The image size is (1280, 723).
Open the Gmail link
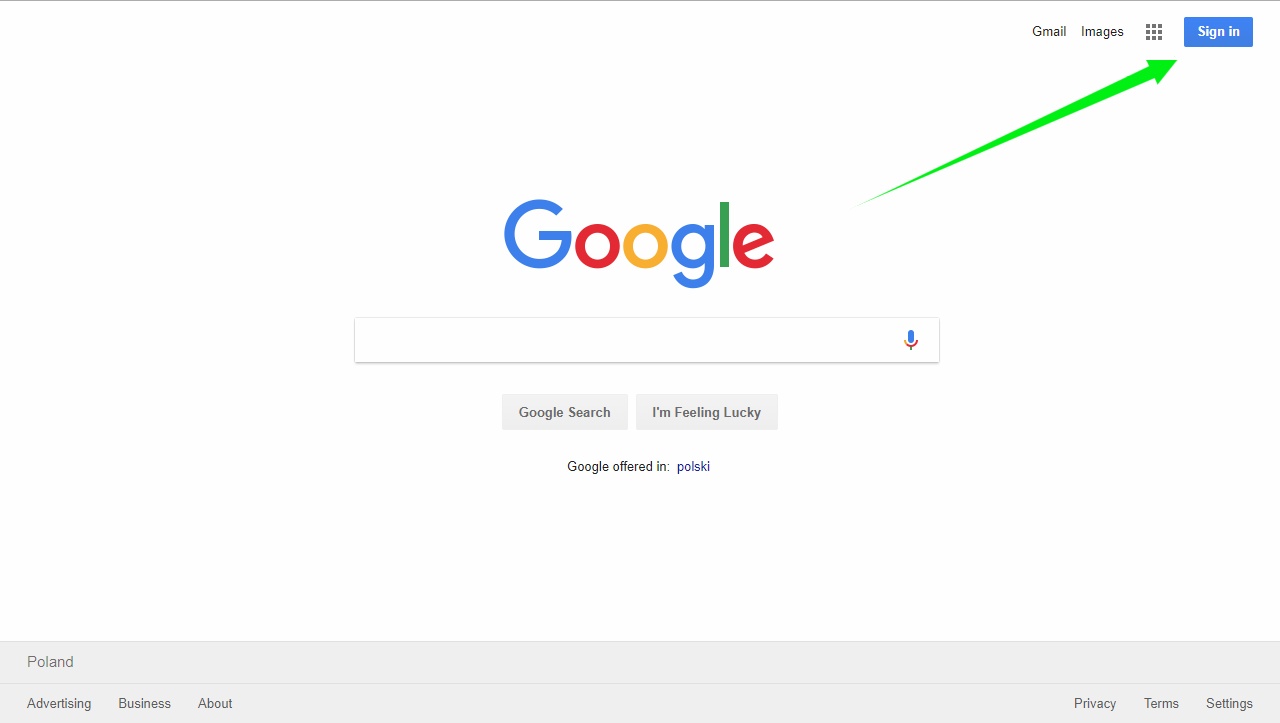[x=1049, y=32]
